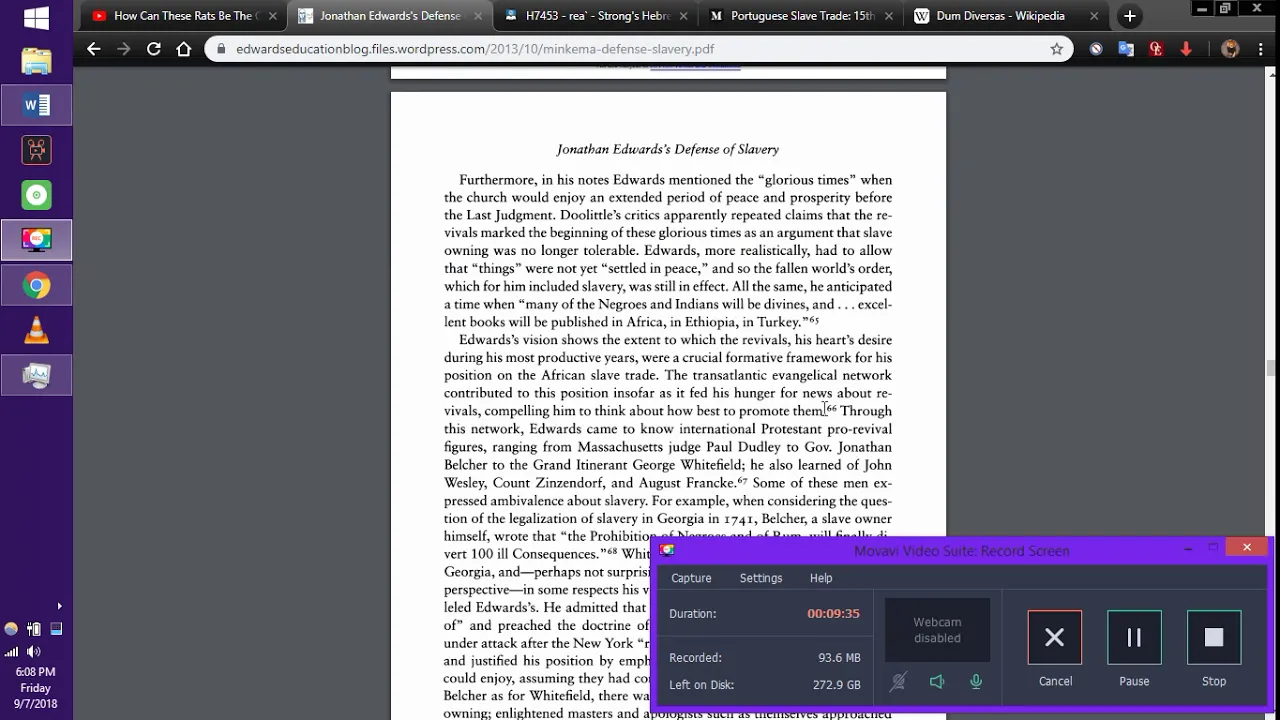Go to the Chrome home page

coord(183,49)
